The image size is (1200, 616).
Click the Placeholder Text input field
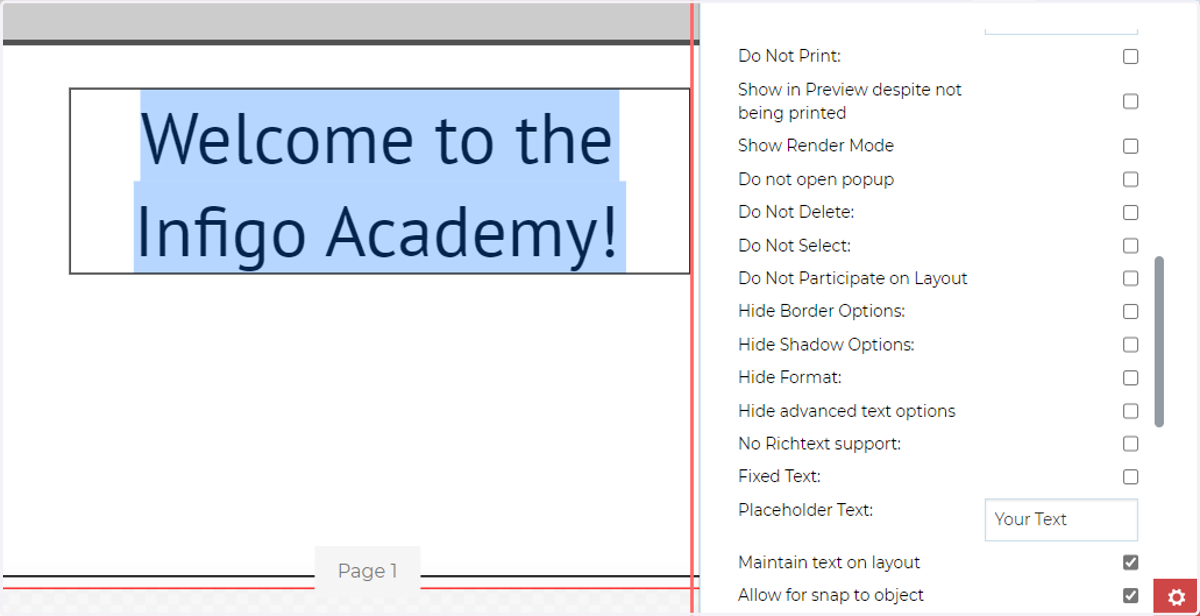pos(1061,520)
